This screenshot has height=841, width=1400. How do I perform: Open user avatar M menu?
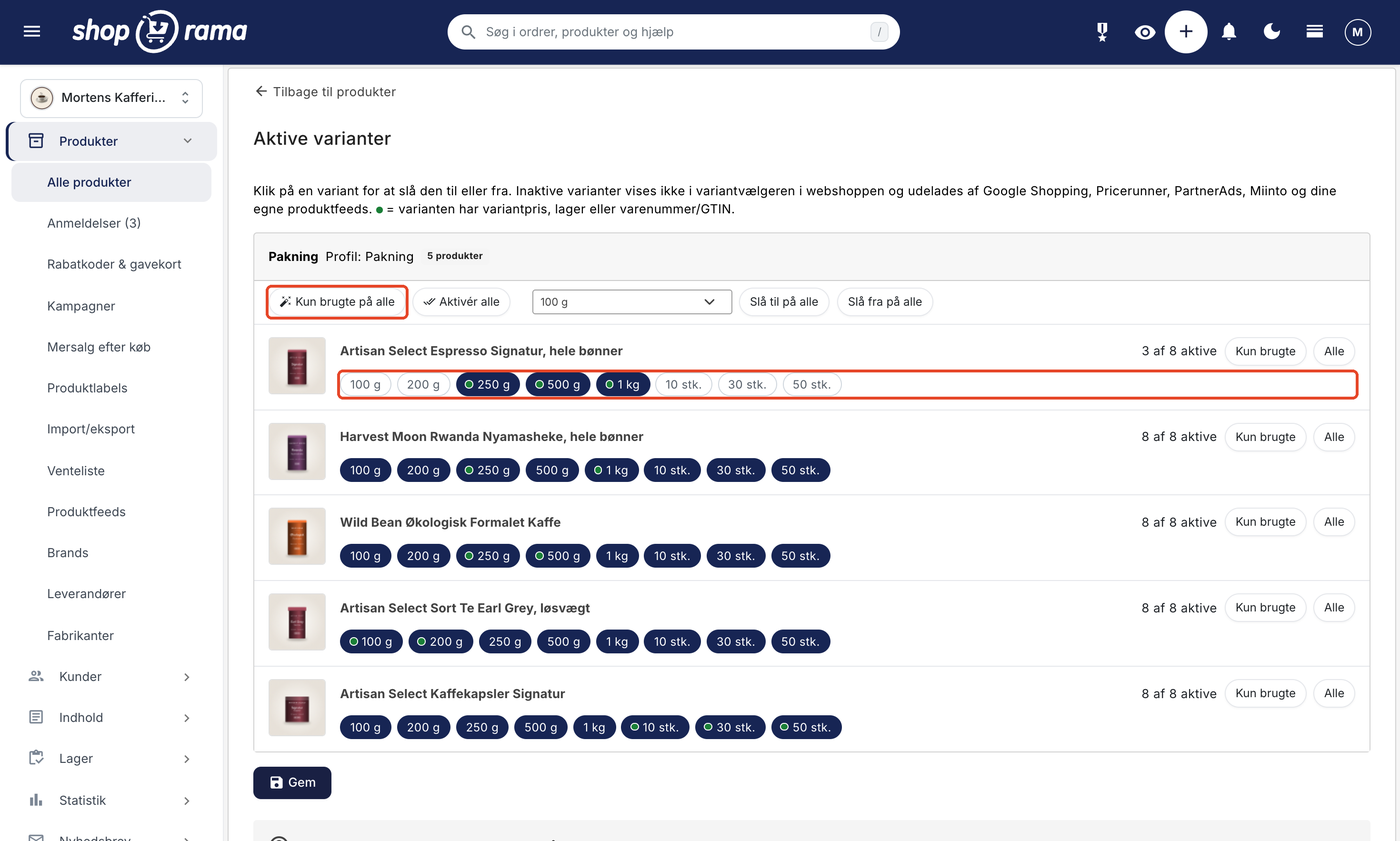[x=1357, y=32]
